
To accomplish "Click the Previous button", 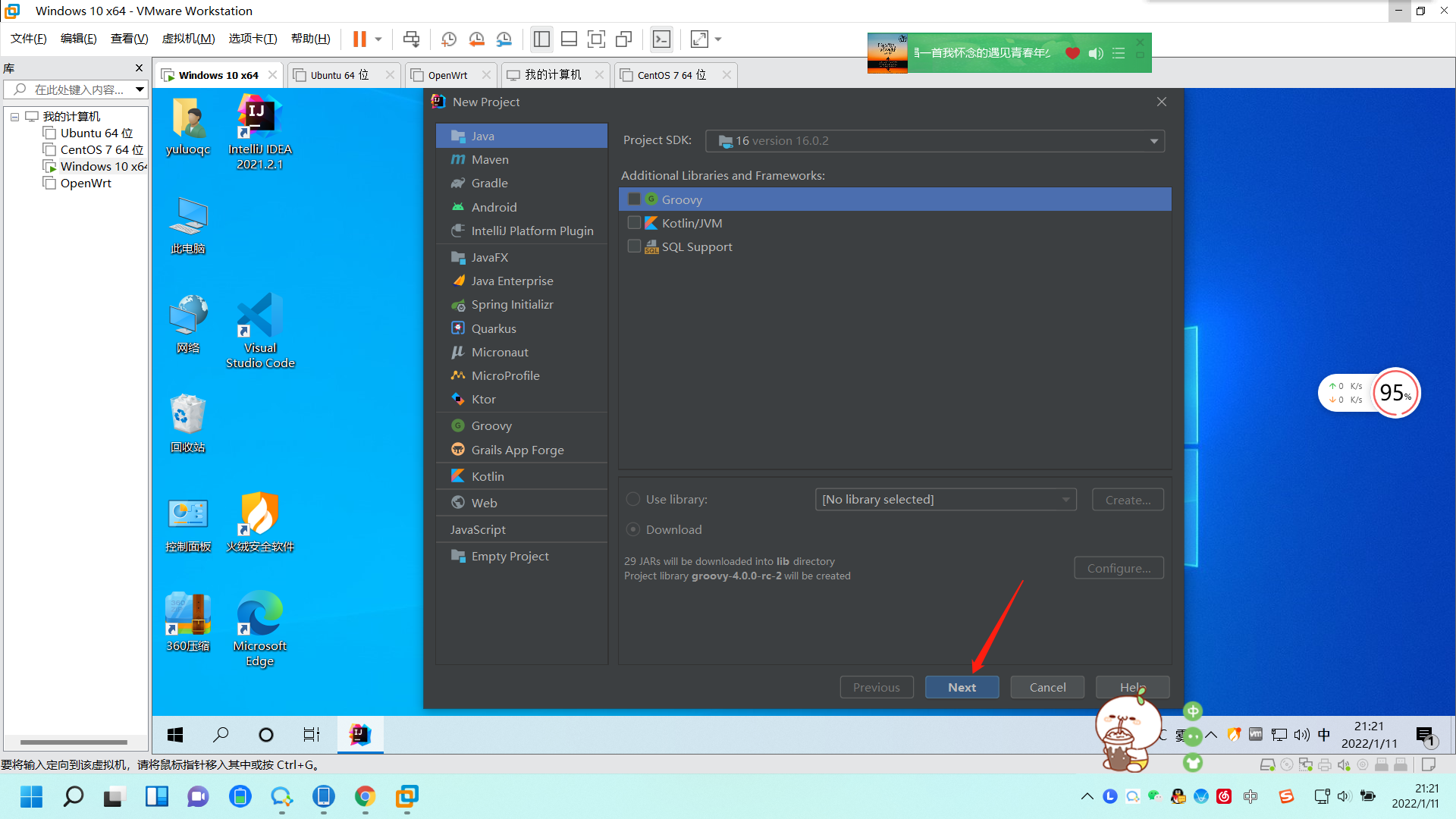I will tap(877, 687).
